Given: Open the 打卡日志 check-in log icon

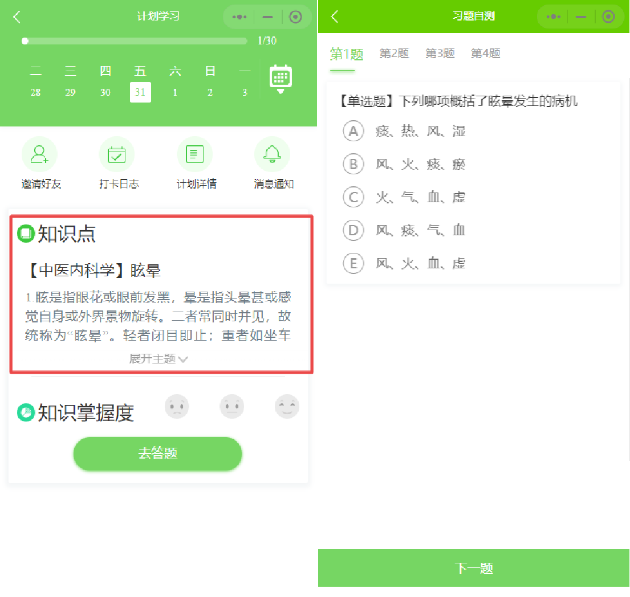Looking at the screenshot, I should (118, 154).
